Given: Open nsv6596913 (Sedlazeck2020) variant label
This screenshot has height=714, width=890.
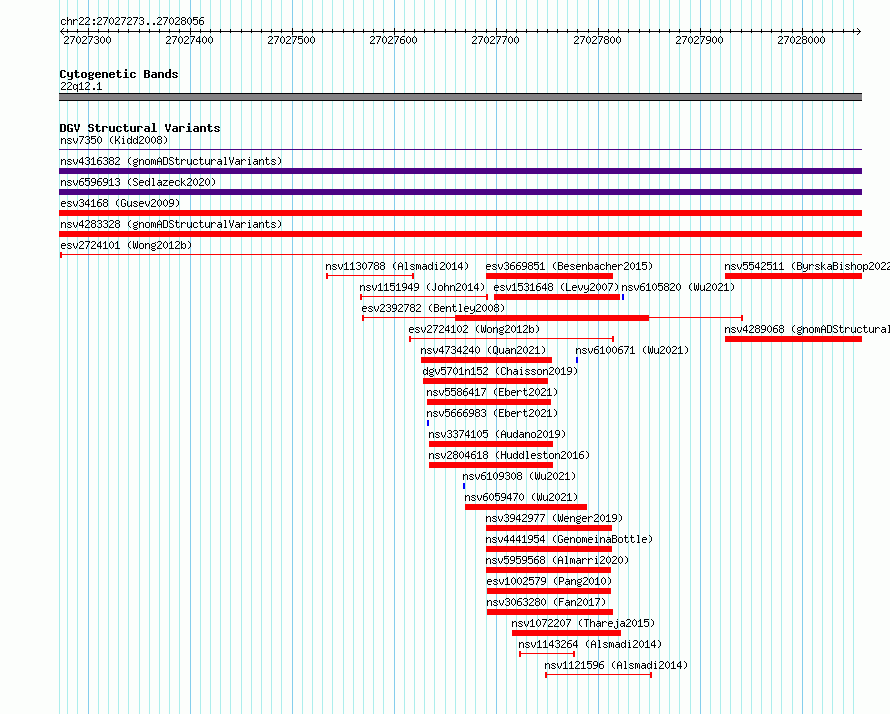Looking at the screenshot, I should point(138,182).
